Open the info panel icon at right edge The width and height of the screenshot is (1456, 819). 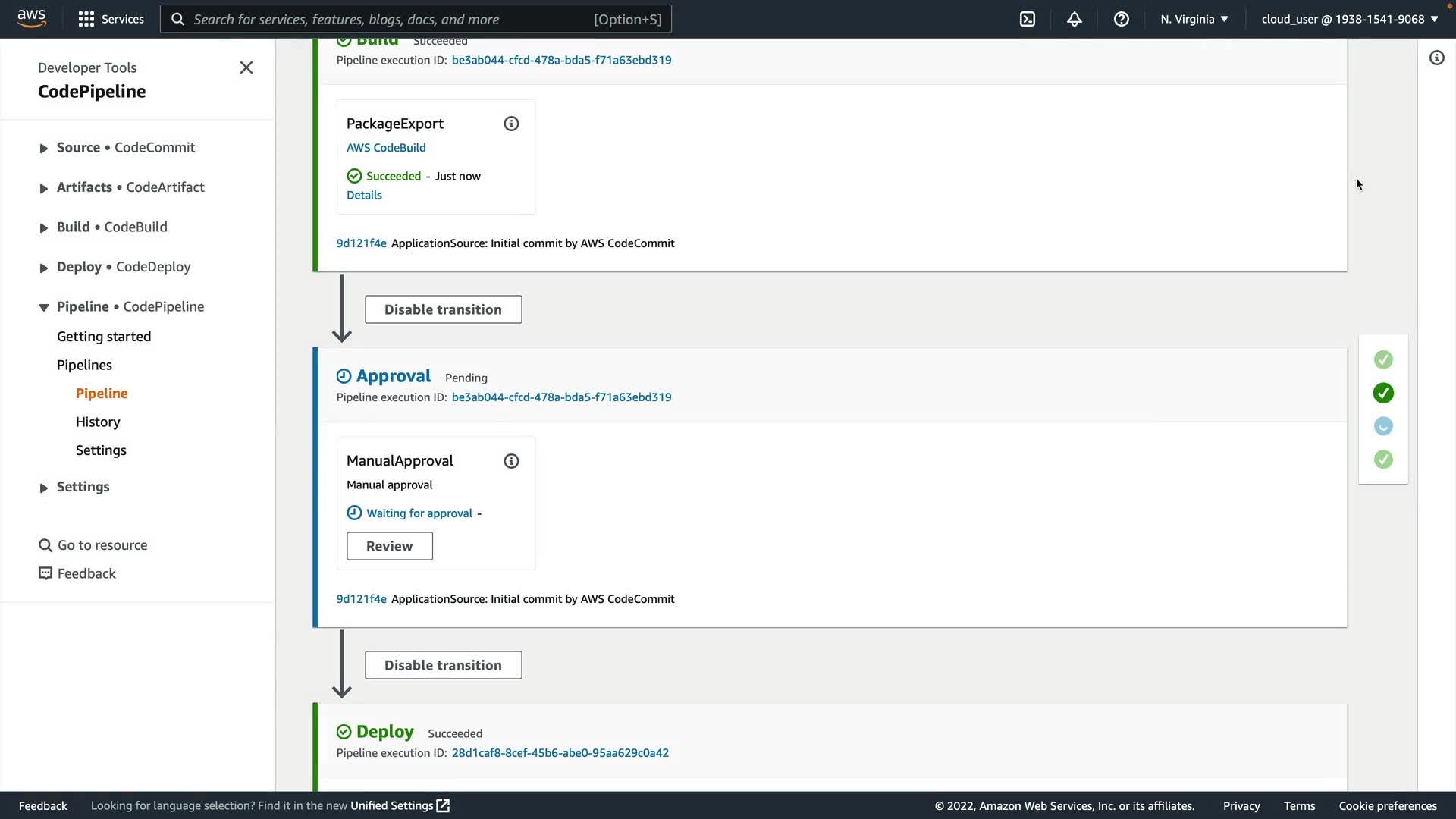(1436, 58)
